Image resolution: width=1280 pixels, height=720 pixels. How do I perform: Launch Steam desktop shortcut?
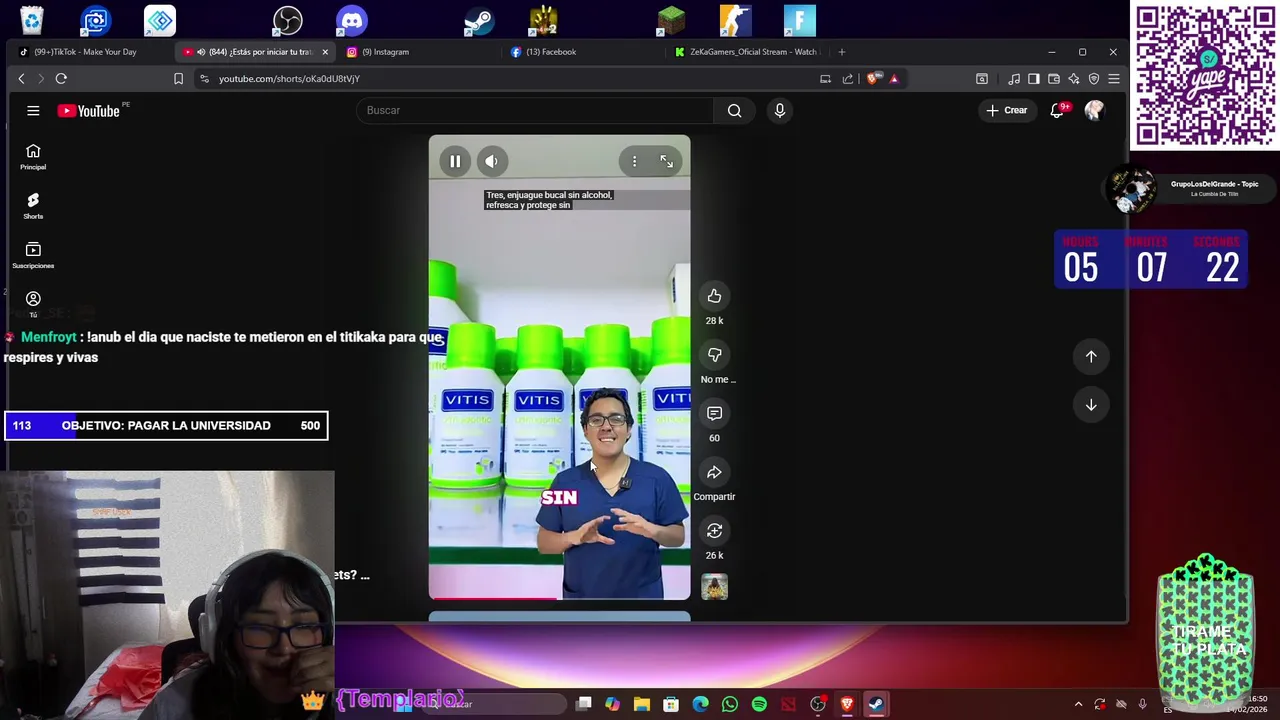pyautogui.click(x=480, y=20)
